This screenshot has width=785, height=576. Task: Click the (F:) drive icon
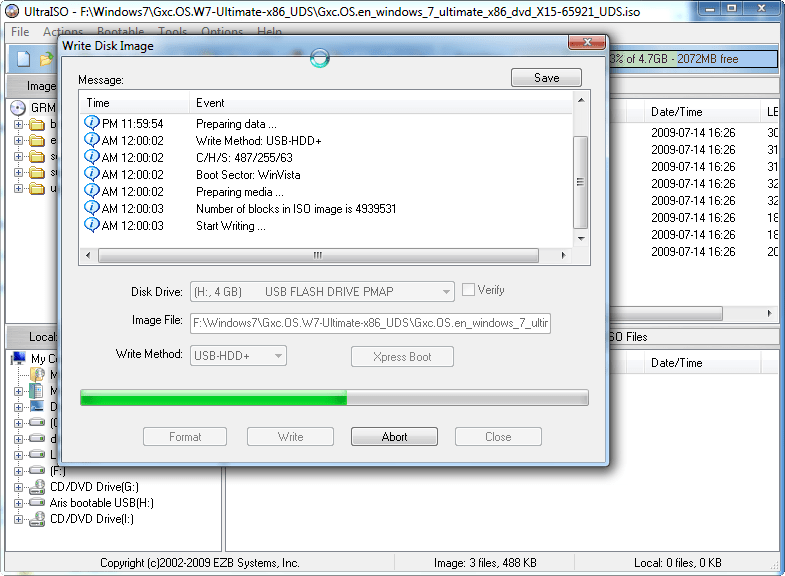37,470
